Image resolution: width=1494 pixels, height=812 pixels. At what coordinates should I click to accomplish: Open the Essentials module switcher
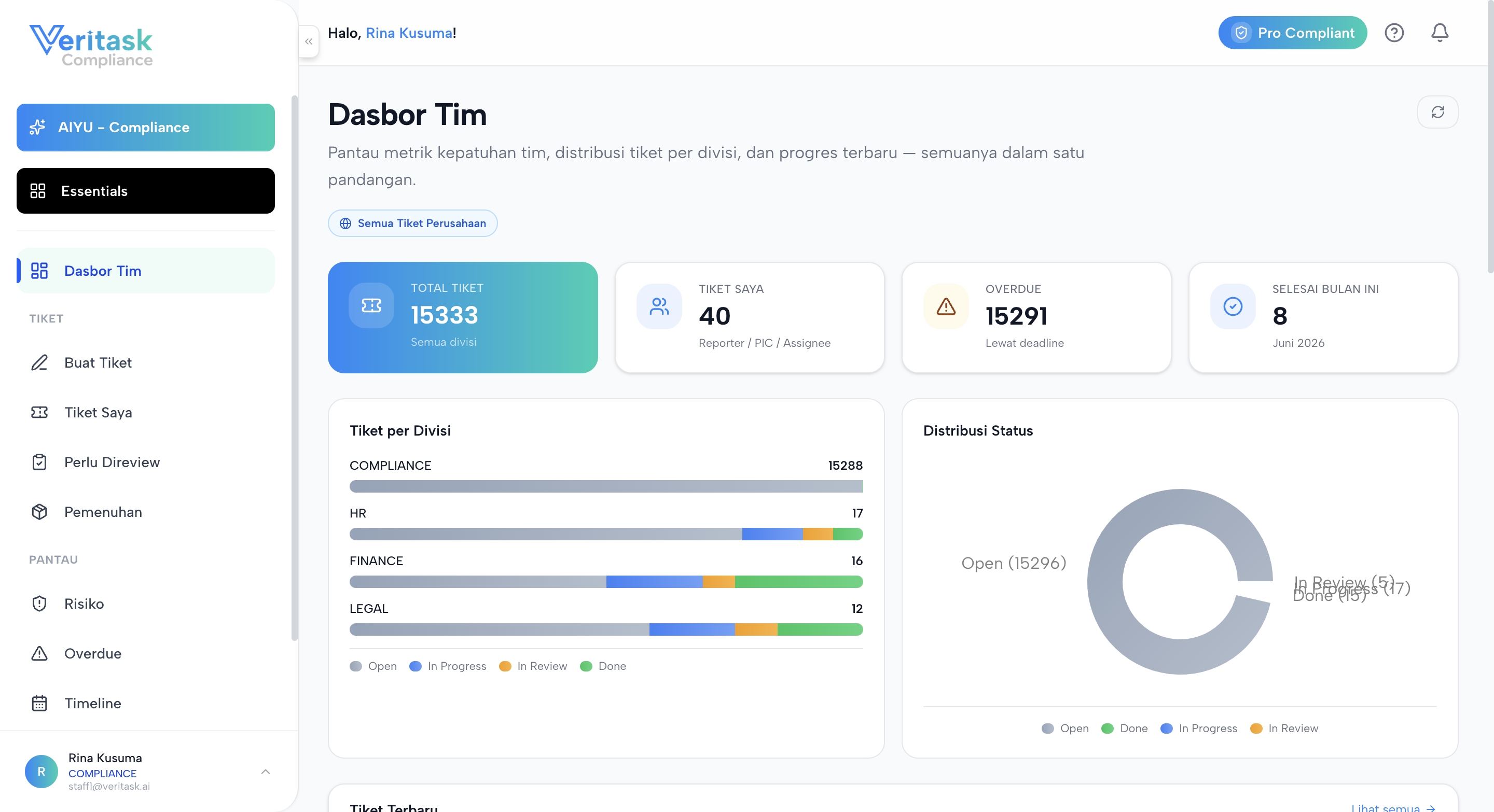coord(146,191)
